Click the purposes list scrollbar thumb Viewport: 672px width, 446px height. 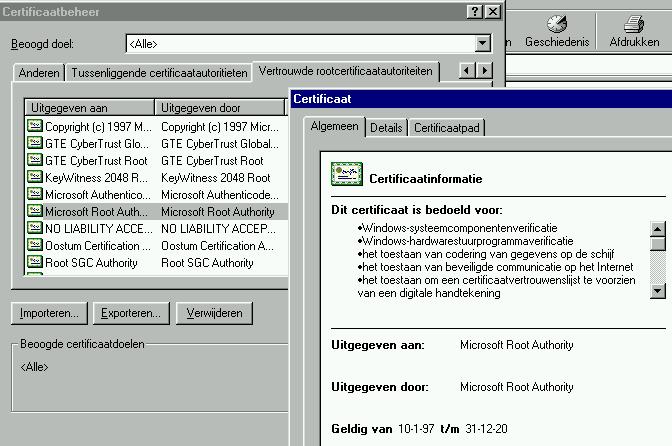(657, 244)
